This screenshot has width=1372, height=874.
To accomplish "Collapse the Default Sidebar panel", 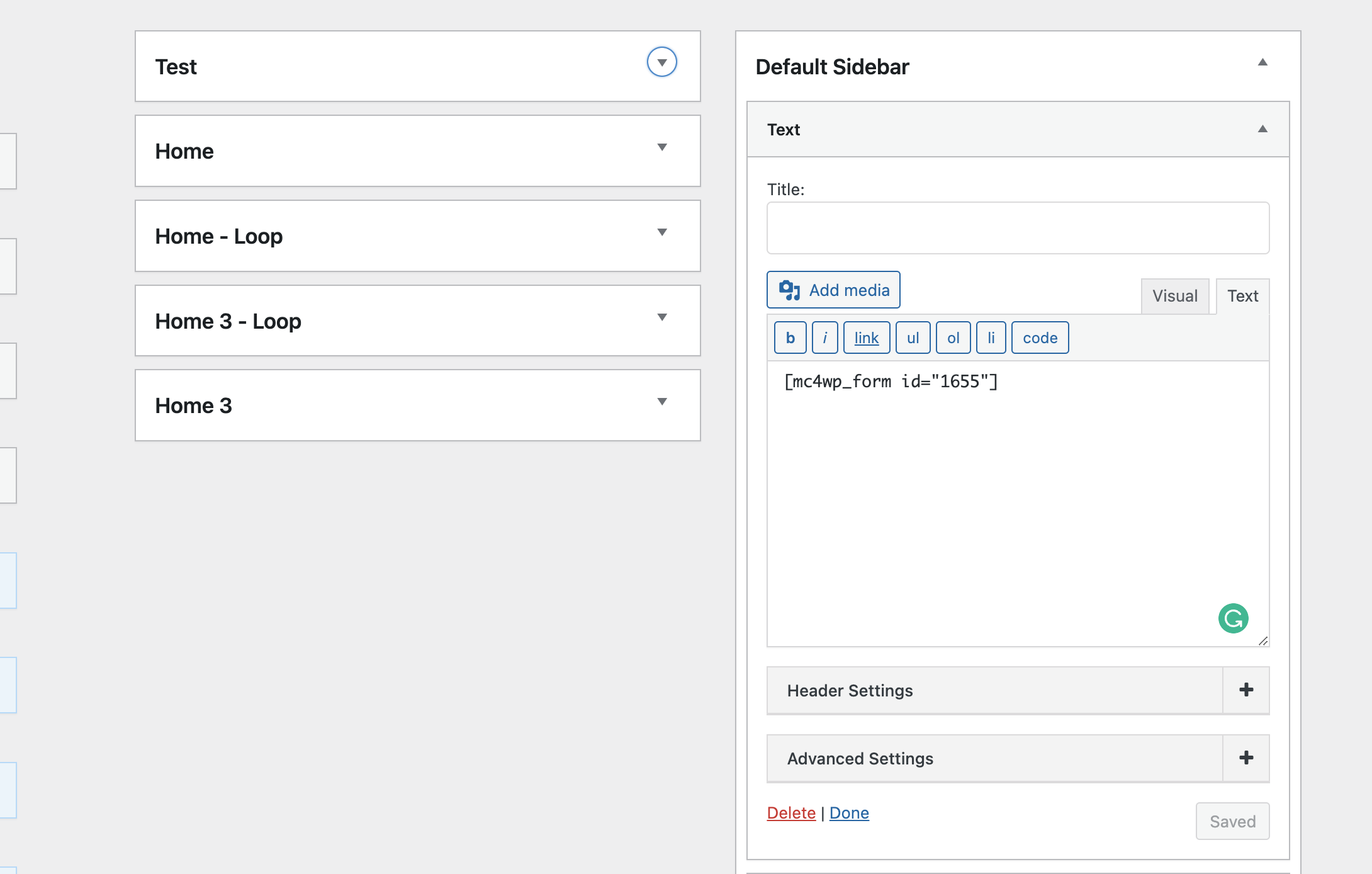I will coord(1262,62).
